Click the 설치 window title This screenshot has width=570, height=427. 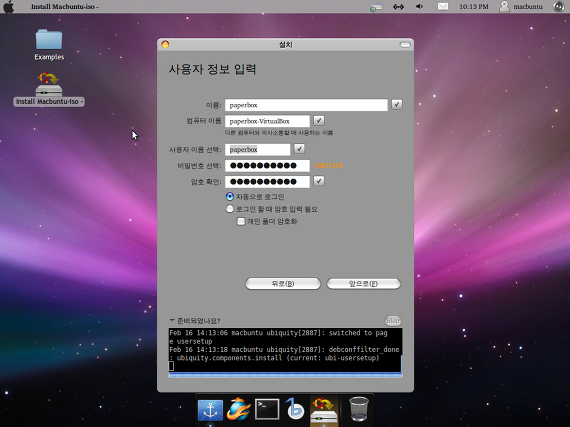(286, 45)
